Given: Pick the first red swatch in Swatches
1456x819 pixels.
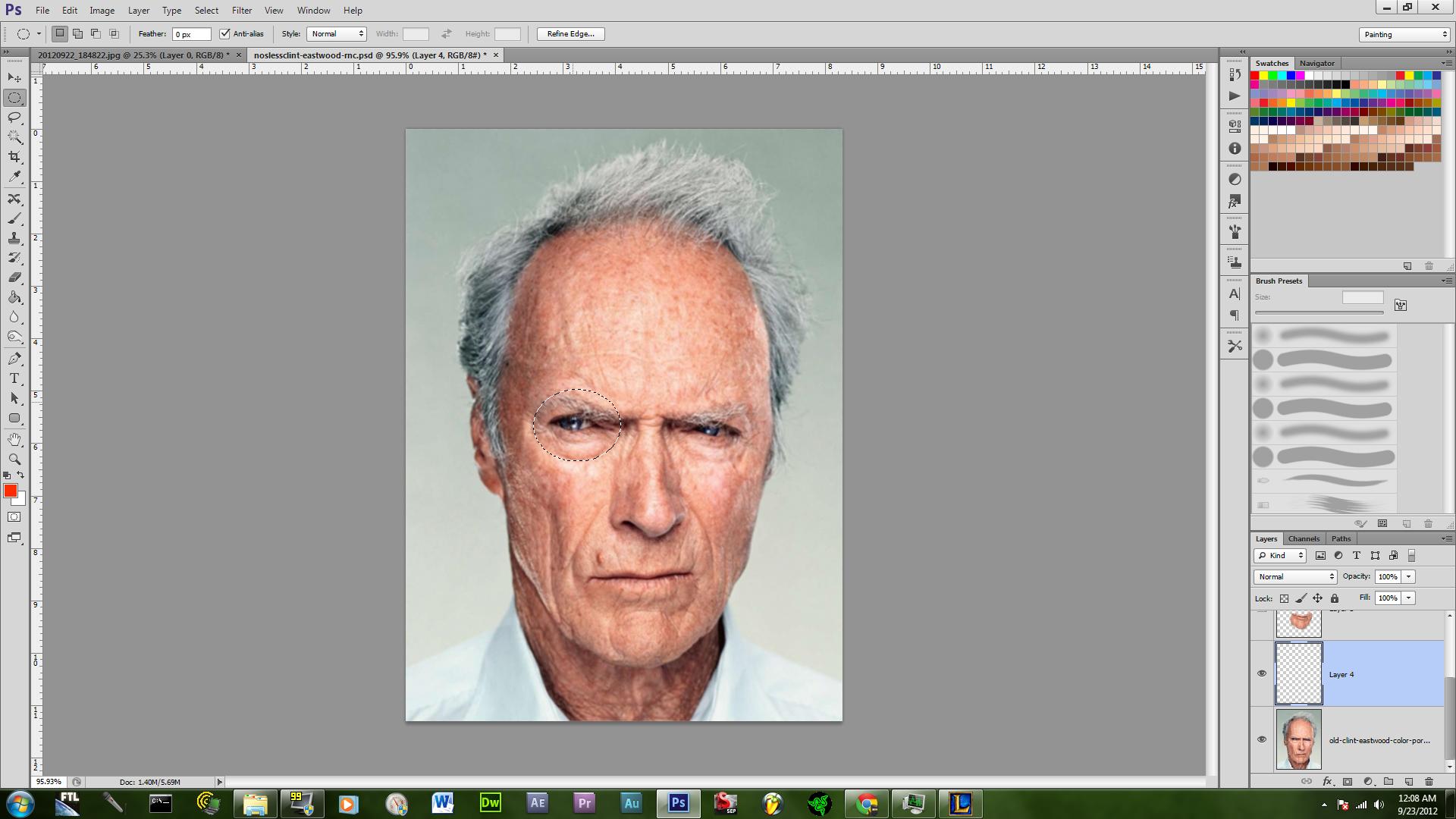Looking at the screenshot, I should pyautogui.click(x=1254, y=76).
